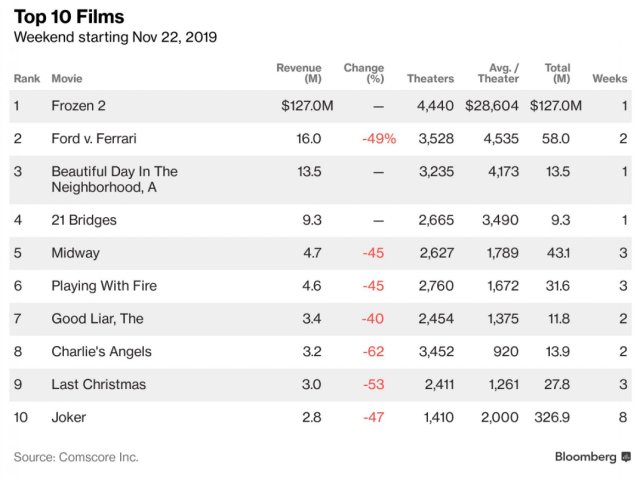Click Charlie's Angels movie name
Viewport: 640px width, 480px height.
click(x=99, y=352)
